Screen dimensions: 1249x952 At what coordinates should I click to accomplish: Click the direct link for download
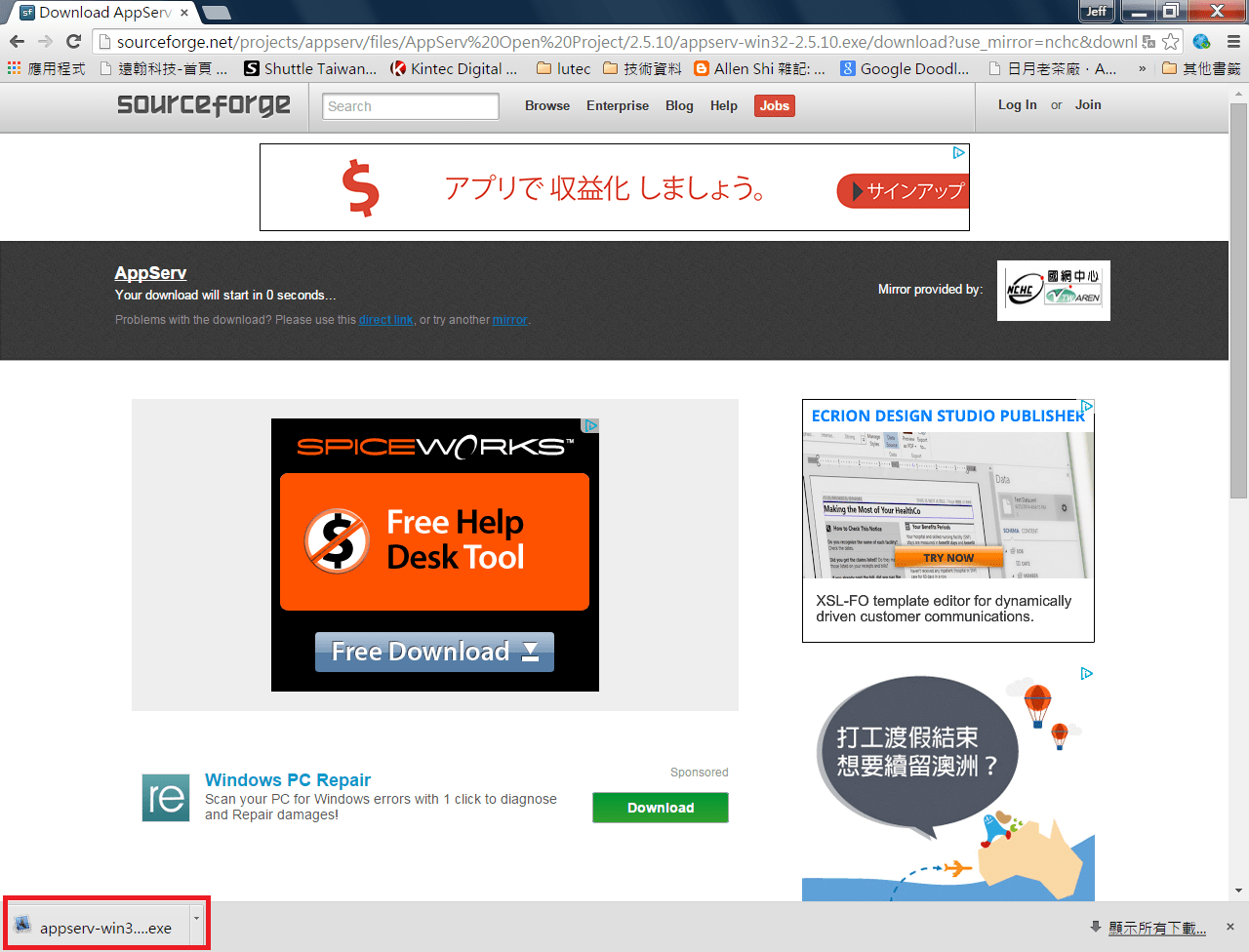coord(385,320)
